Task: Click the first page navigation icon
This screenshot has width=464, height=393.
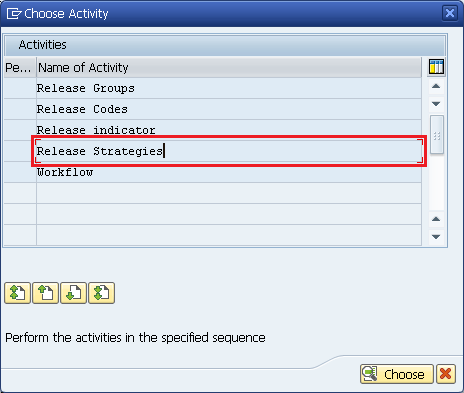Action: (x=17, y=293)
